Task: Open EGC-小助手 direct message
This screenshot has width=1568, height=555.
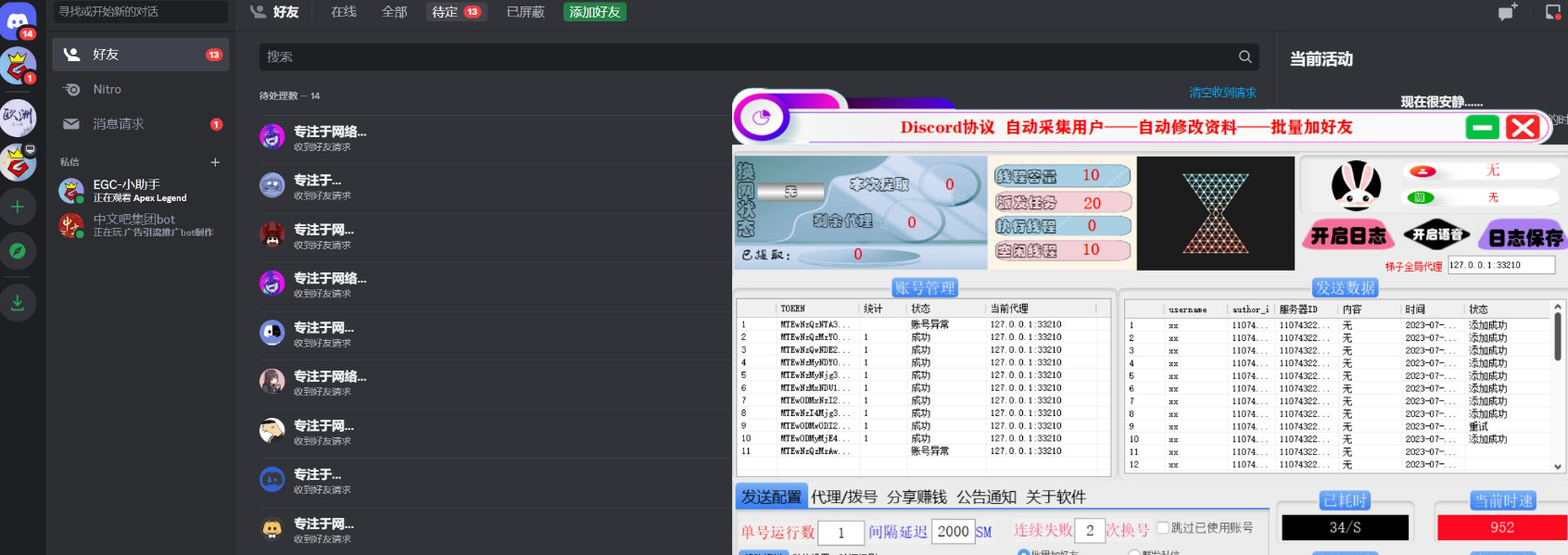Action: click(x=141, y=191)
